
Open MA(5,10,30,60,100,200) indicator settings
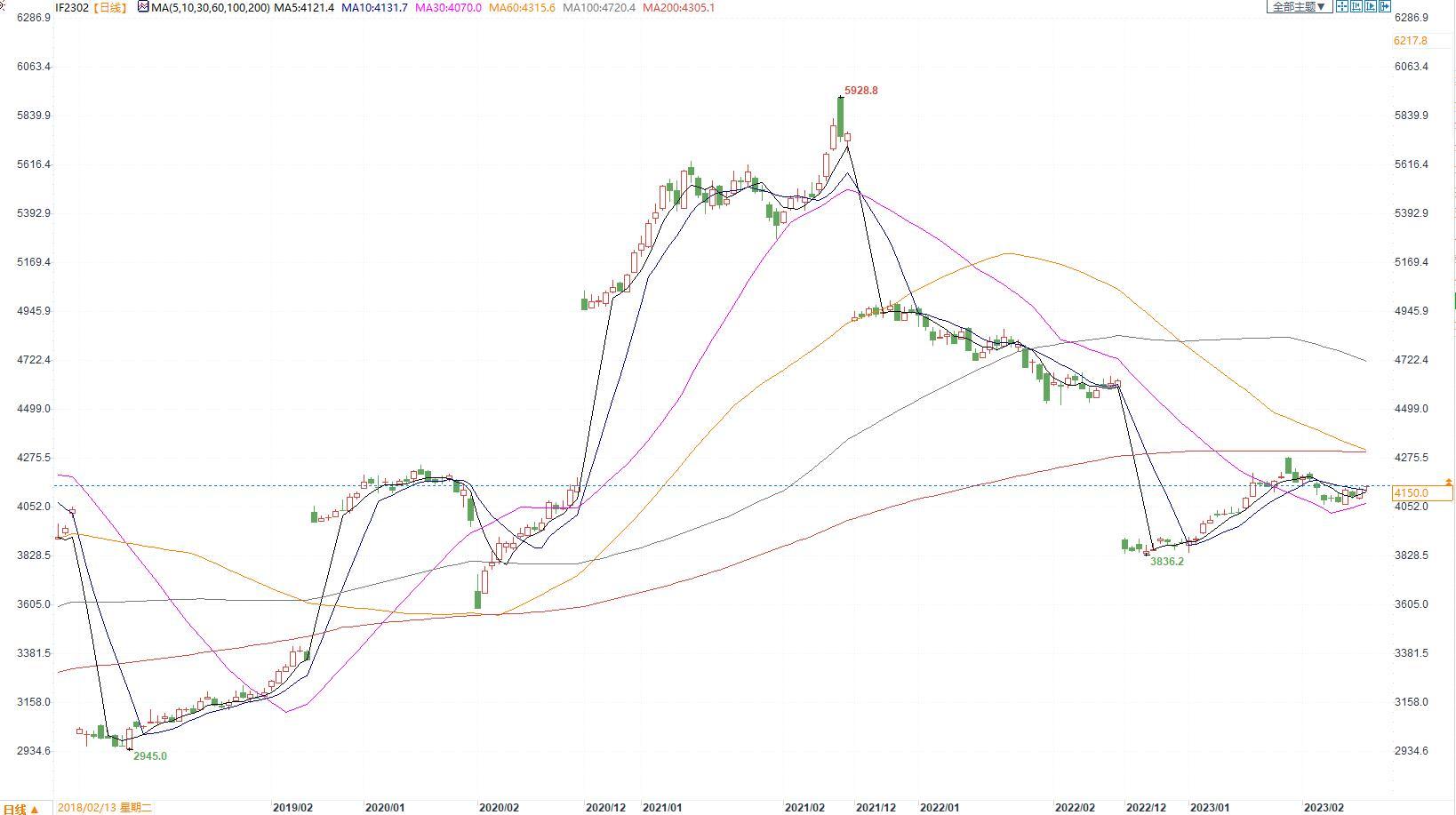[x=210, y=8]
